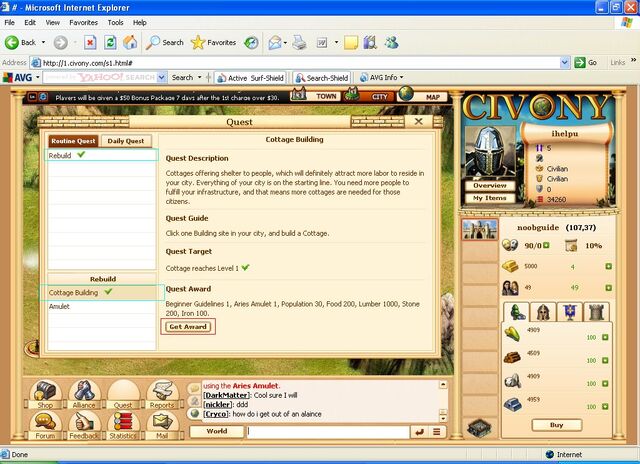
Task: Click the green plus beside iron 100
Action: coord(605,407)
